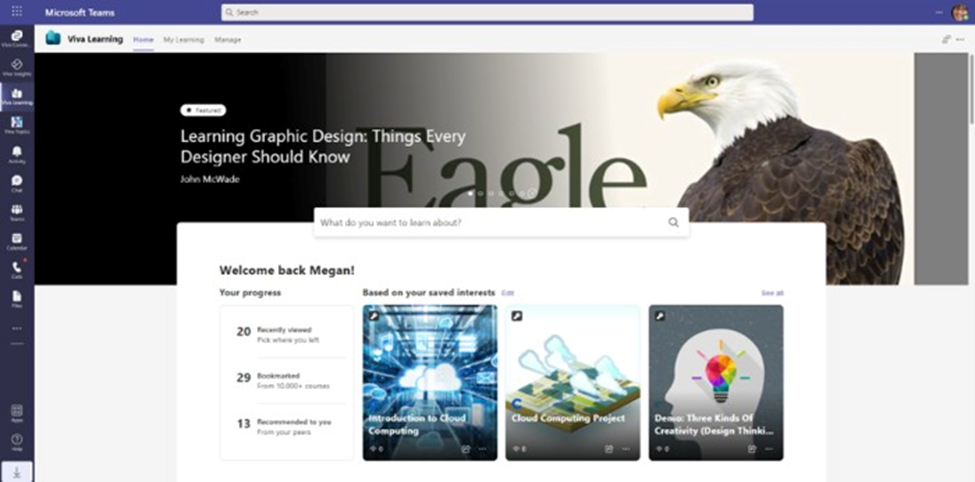Share the Introduction to Cloud Computing course

466,448
